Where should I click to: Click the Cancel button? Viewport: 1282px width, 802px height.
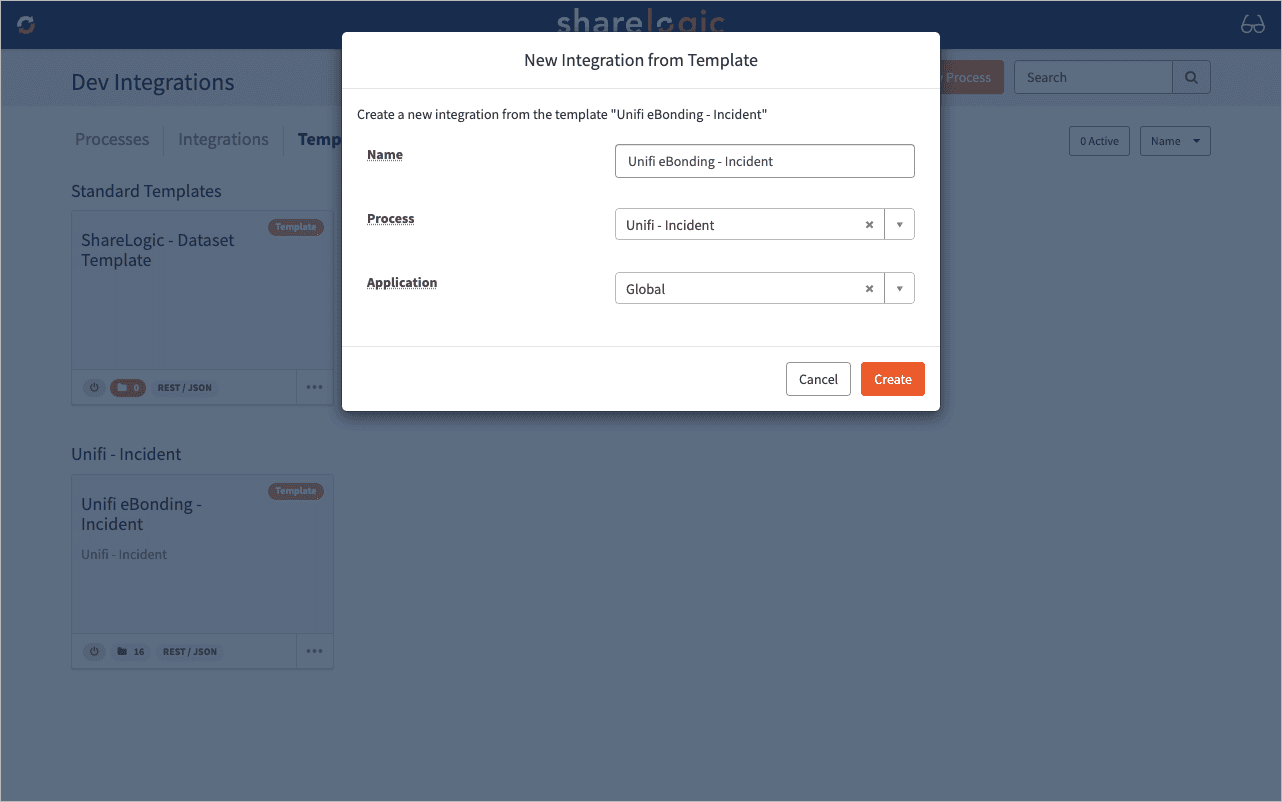click(818, 379)
